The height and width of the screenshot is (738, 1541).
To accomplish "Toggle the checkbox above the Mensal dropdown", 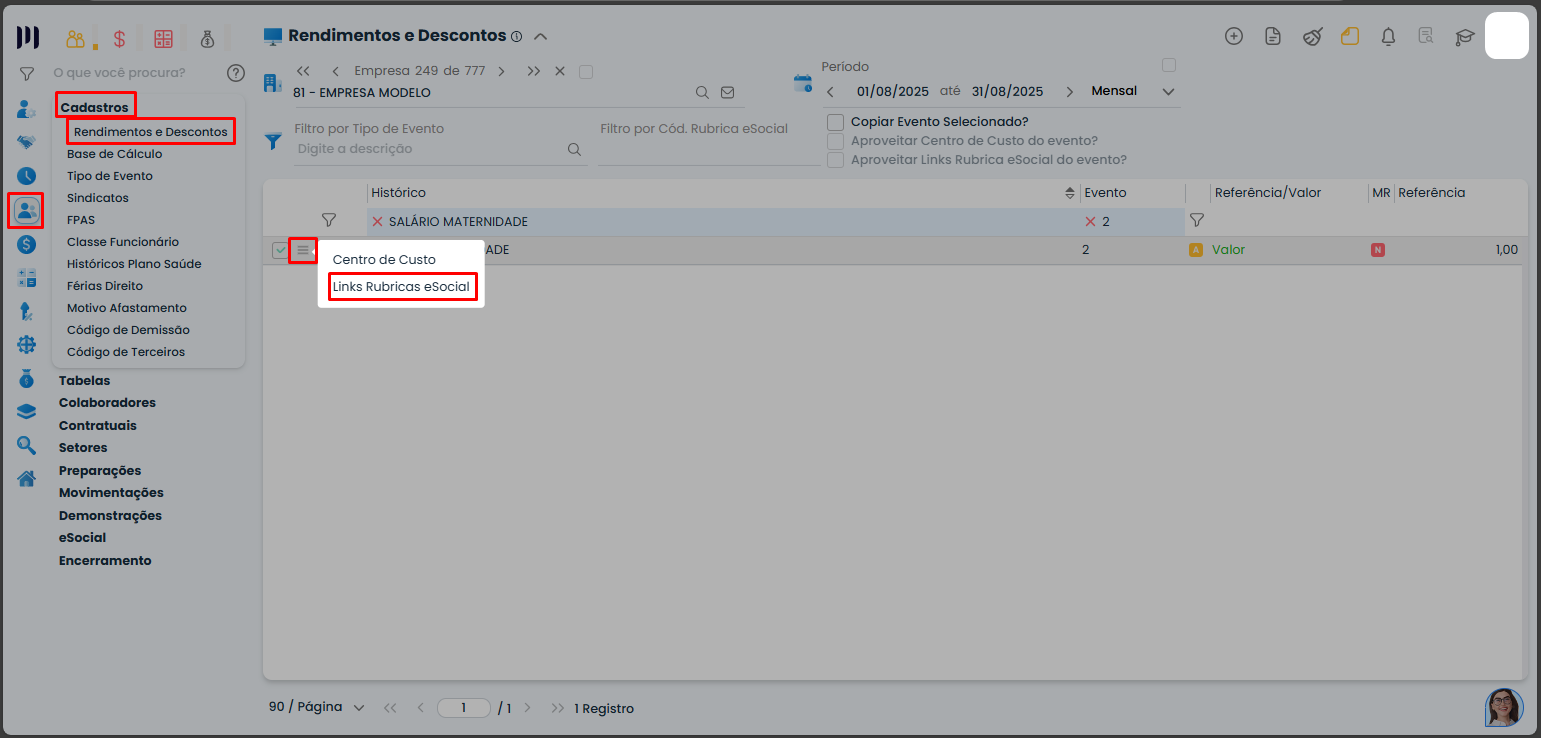I will coord(1168,65).
